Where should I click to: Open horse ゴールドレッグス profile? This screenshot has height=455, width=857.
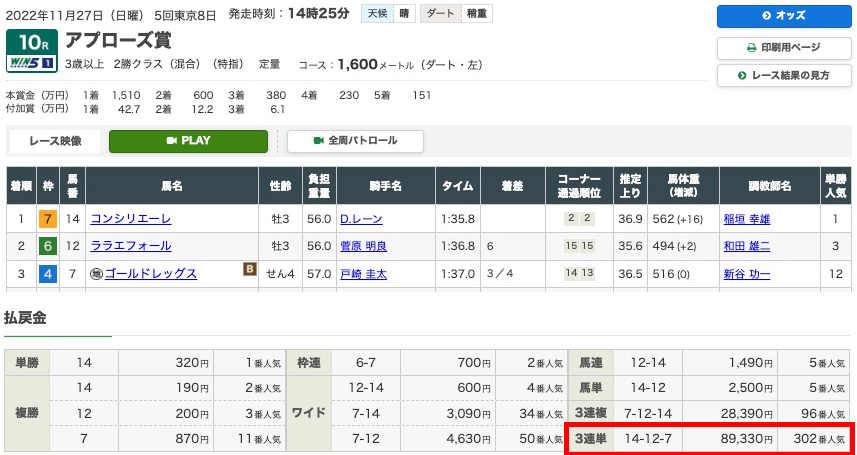[150, 274]
